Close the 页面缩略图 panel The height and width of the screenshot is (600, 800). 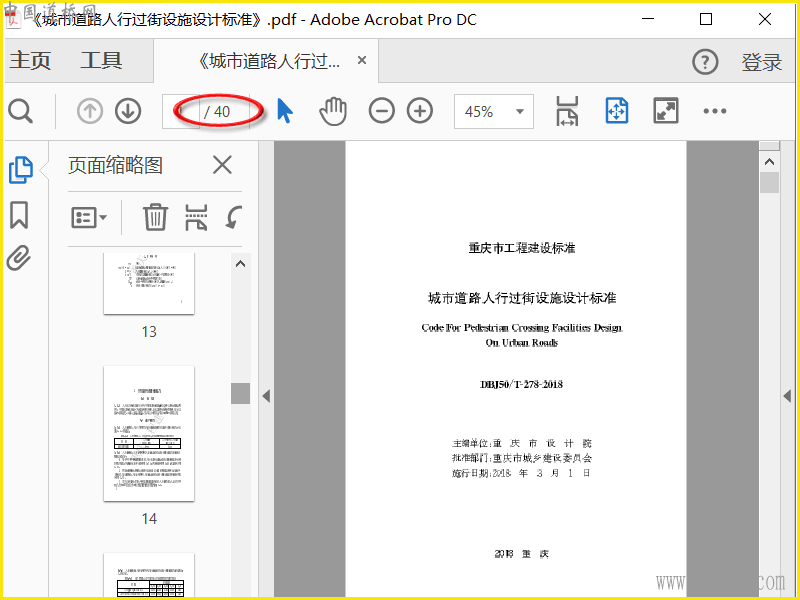click(x=222, y=165)
